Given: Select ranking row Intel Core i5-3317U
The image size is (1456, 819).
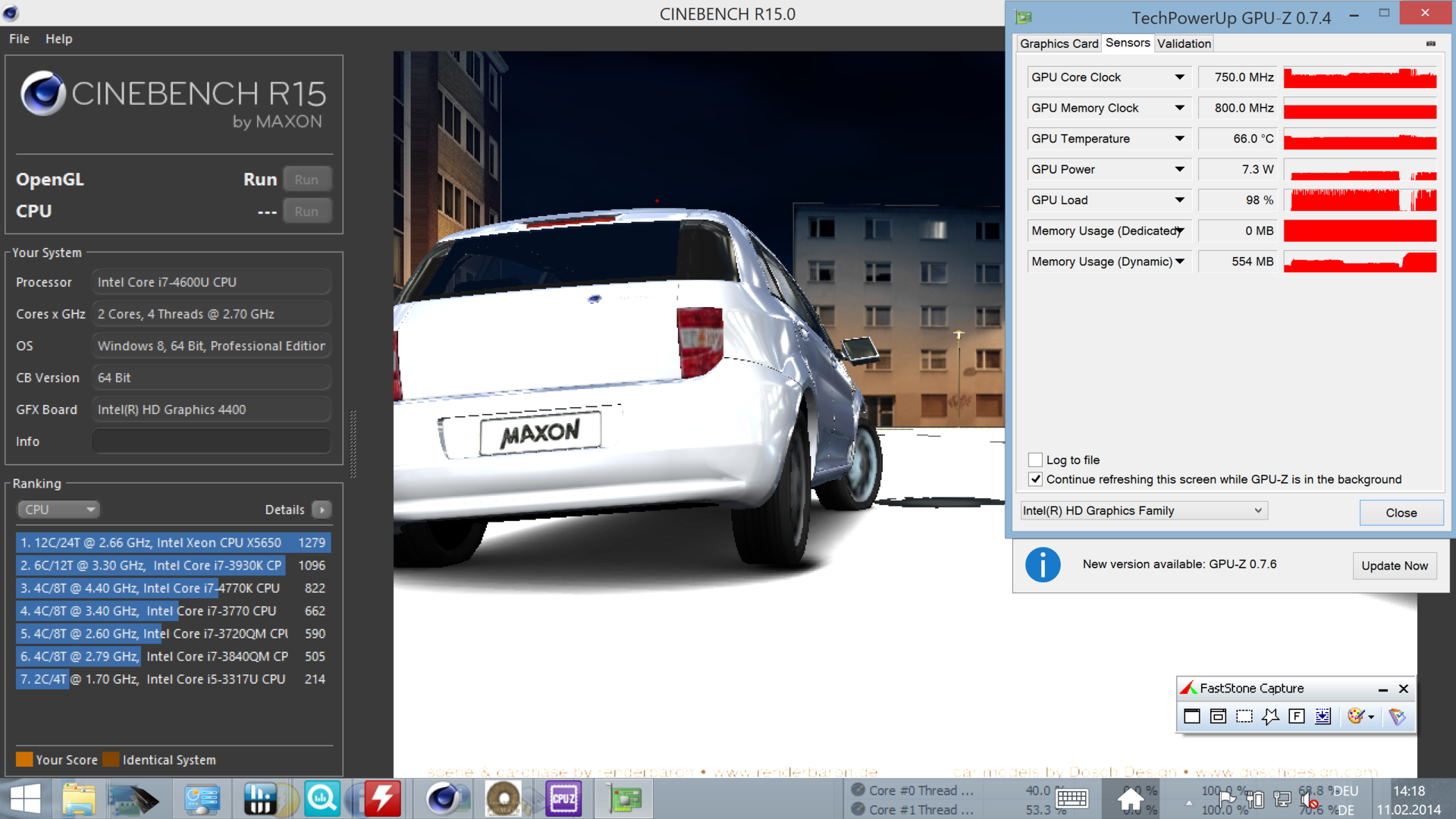Looking at the screenshot, I should click(x=173, y=679).
